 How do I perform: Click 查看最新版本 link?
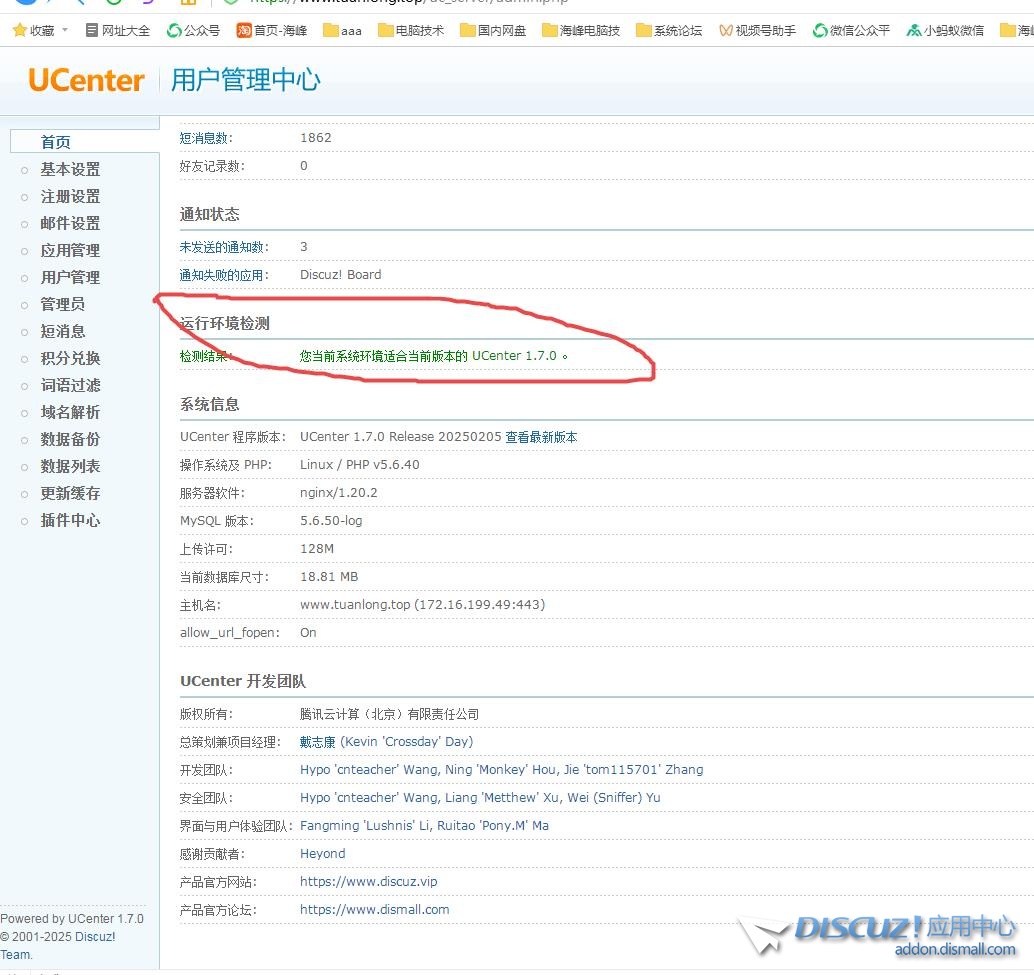pos(541,437)
